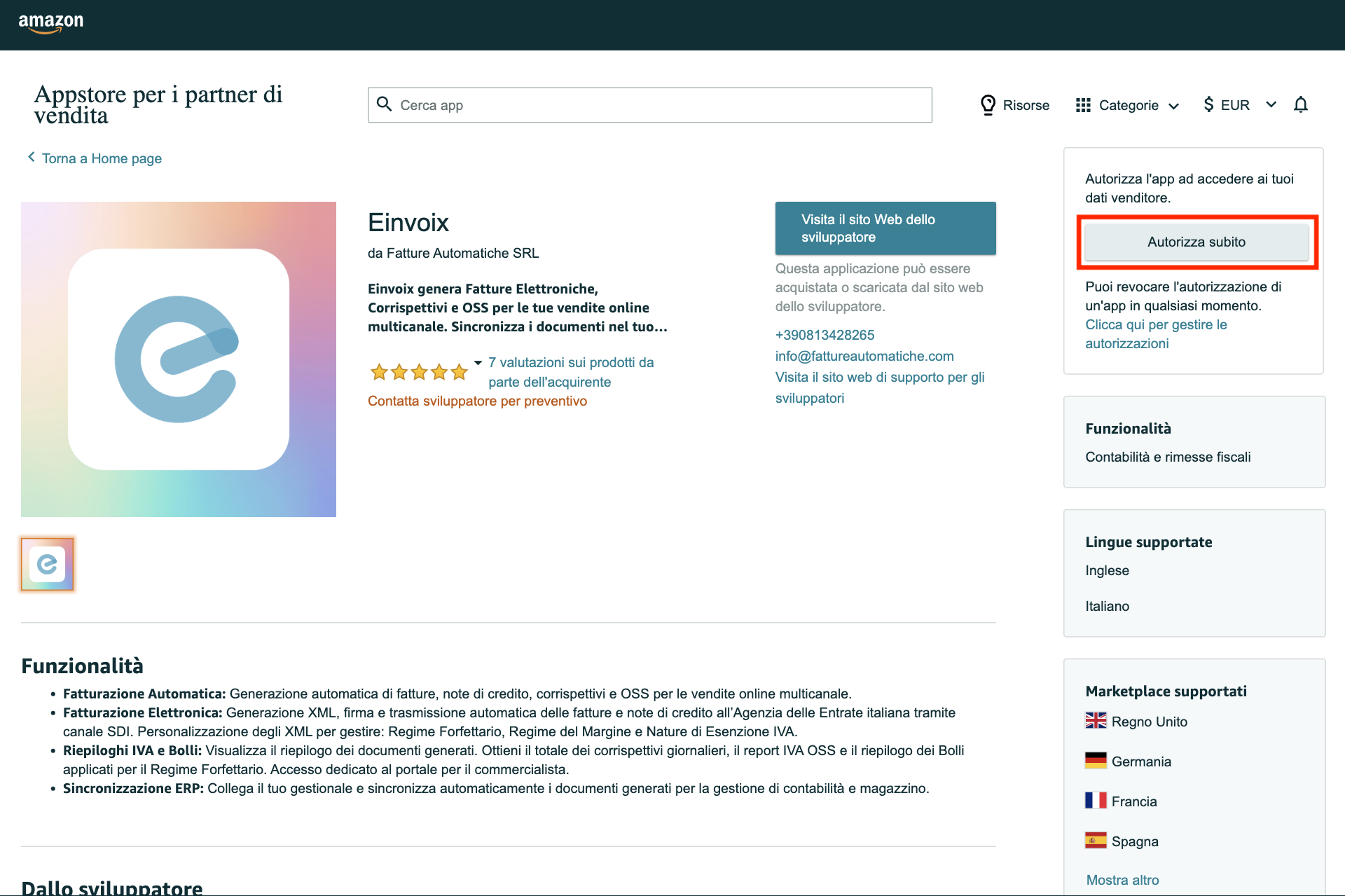Expand the Categorie dropdown chevron
Image resolution: width=1345 pixels, height=896 pixels.
click(x=1174, y=106)
